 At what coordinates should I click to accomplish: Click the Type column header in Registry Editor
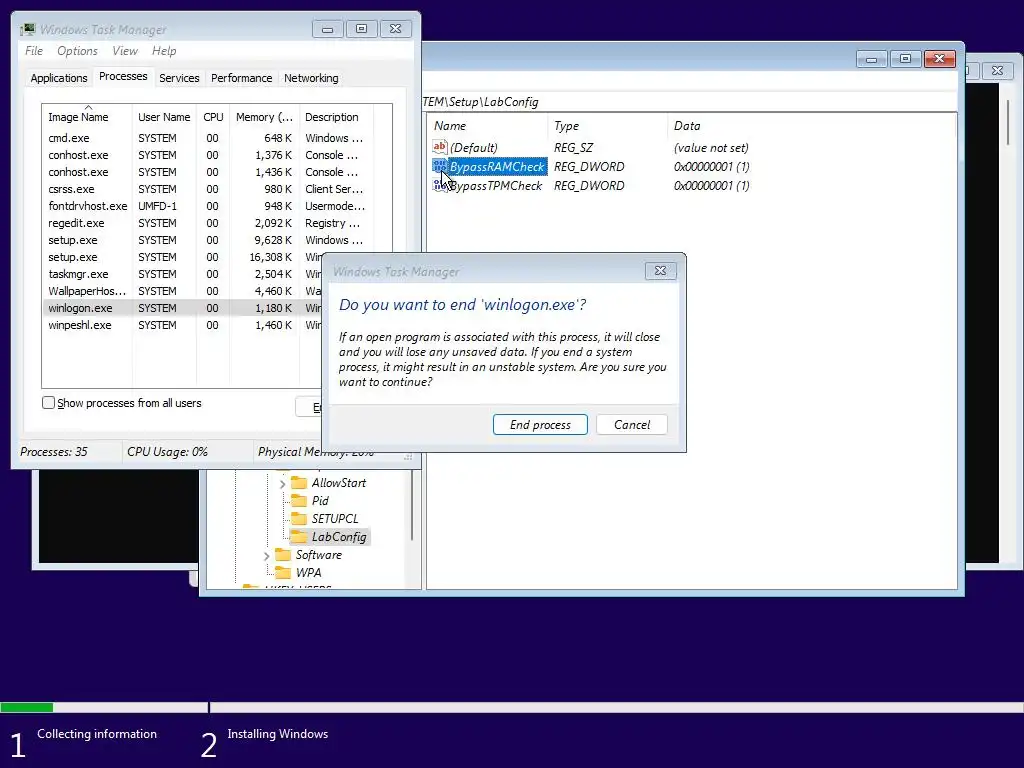(607, 125)
